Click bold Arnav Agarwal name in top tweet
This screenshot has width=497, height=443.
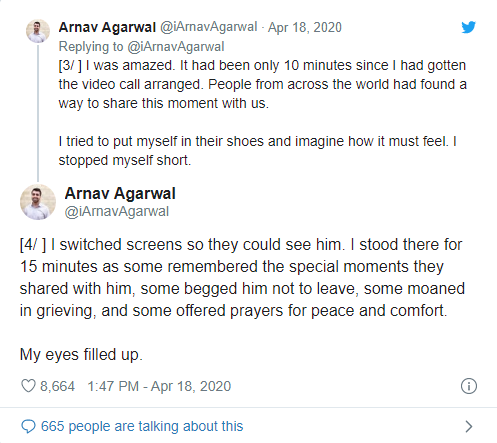coord(107,27)
